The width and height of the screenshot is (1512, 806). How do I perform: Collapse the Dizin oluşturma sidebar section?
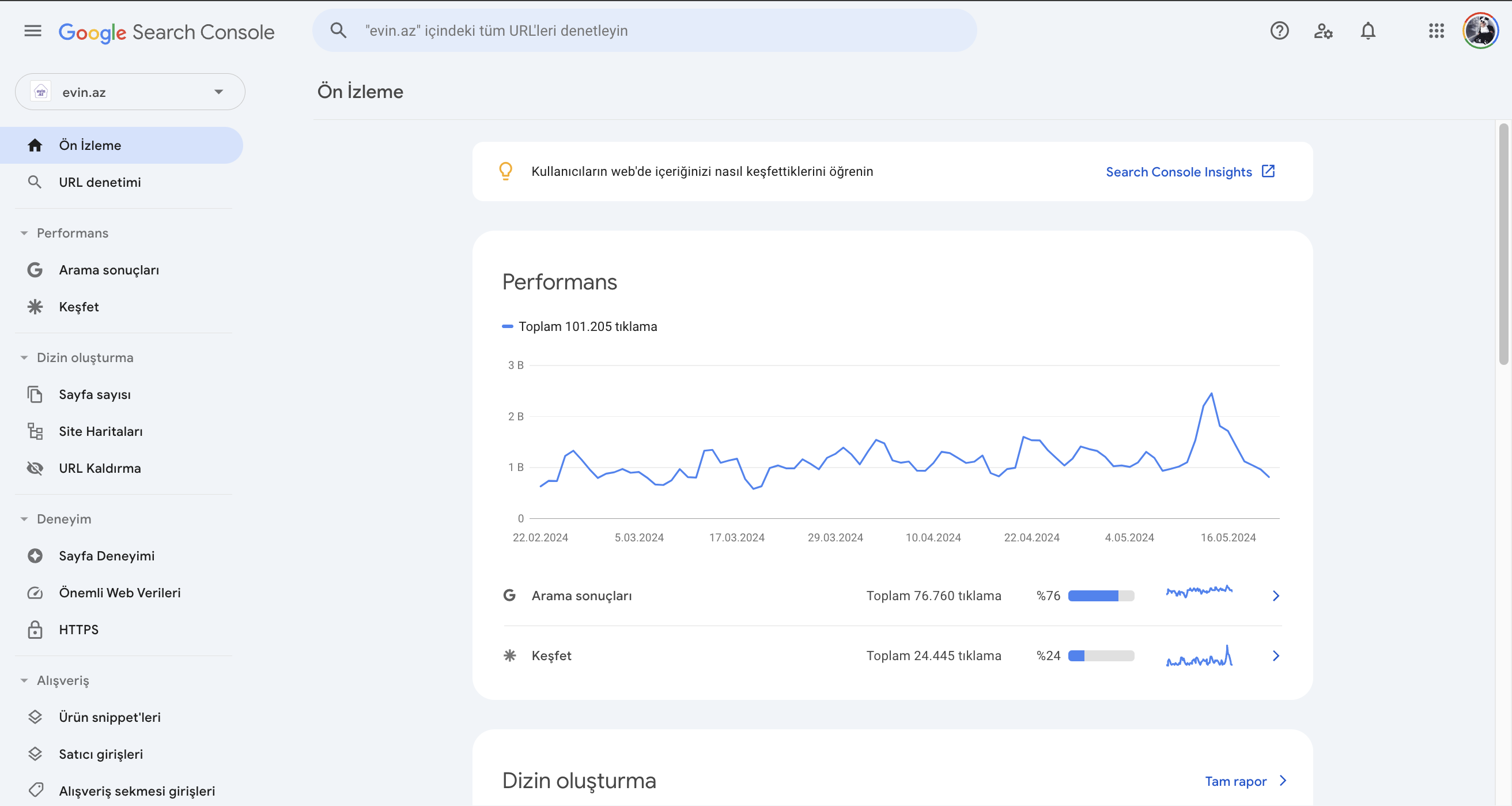[24, 358]
